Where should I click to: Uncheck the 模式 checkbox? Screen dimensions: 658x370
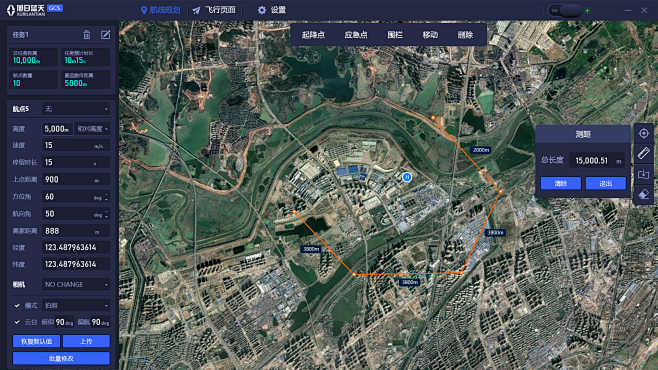click(x=17, y=305)
